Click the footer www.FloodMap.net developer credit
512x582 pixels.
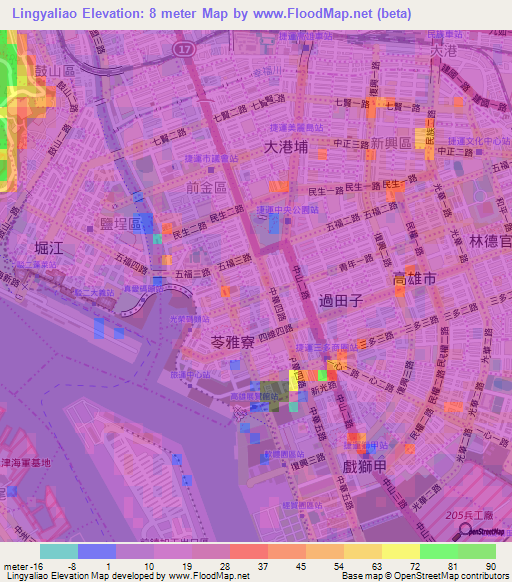(x=209, y=576)
